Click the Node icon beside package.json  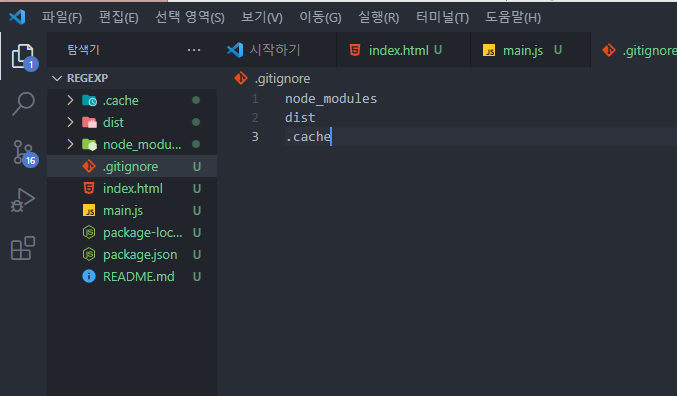coord(89,254)
